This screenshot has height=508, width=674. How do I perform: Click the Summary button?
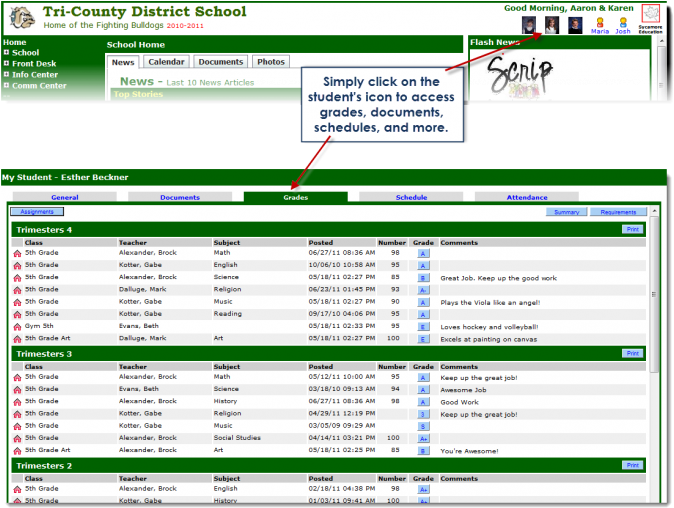(567, 212)
